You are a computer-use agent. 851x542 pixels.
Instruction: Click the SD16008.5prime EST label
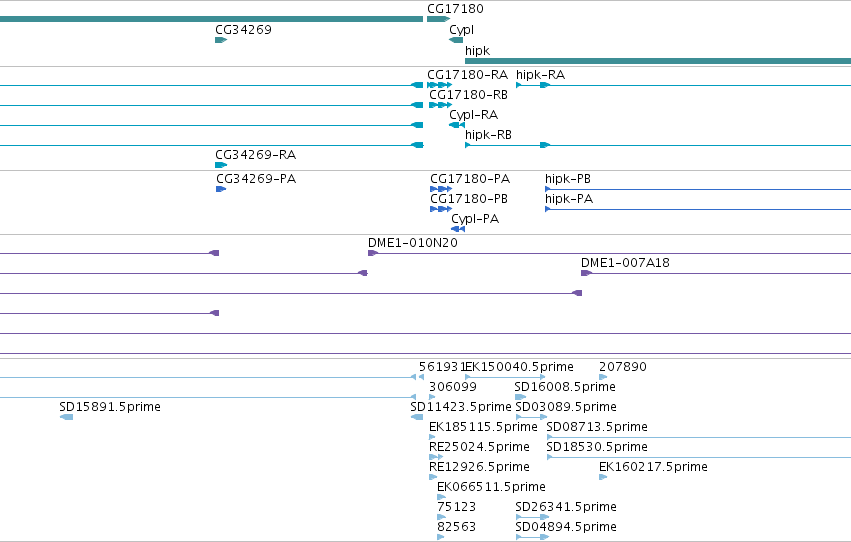[x=565, y=387]
